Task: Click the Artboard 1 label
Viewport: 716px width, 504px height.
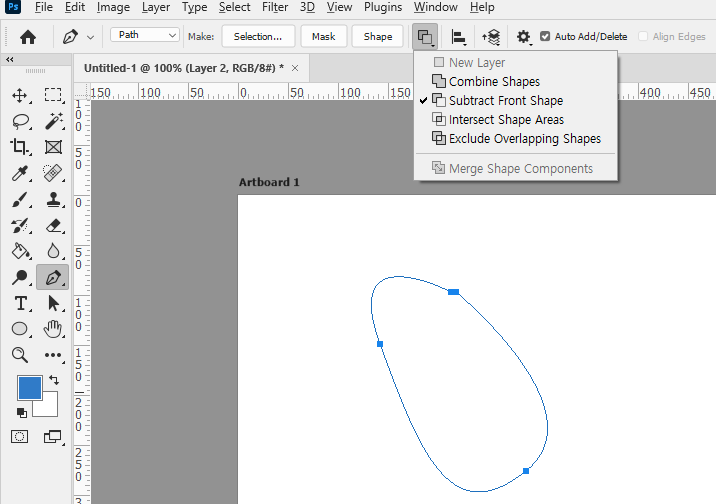Action: [x=269, y=182]
